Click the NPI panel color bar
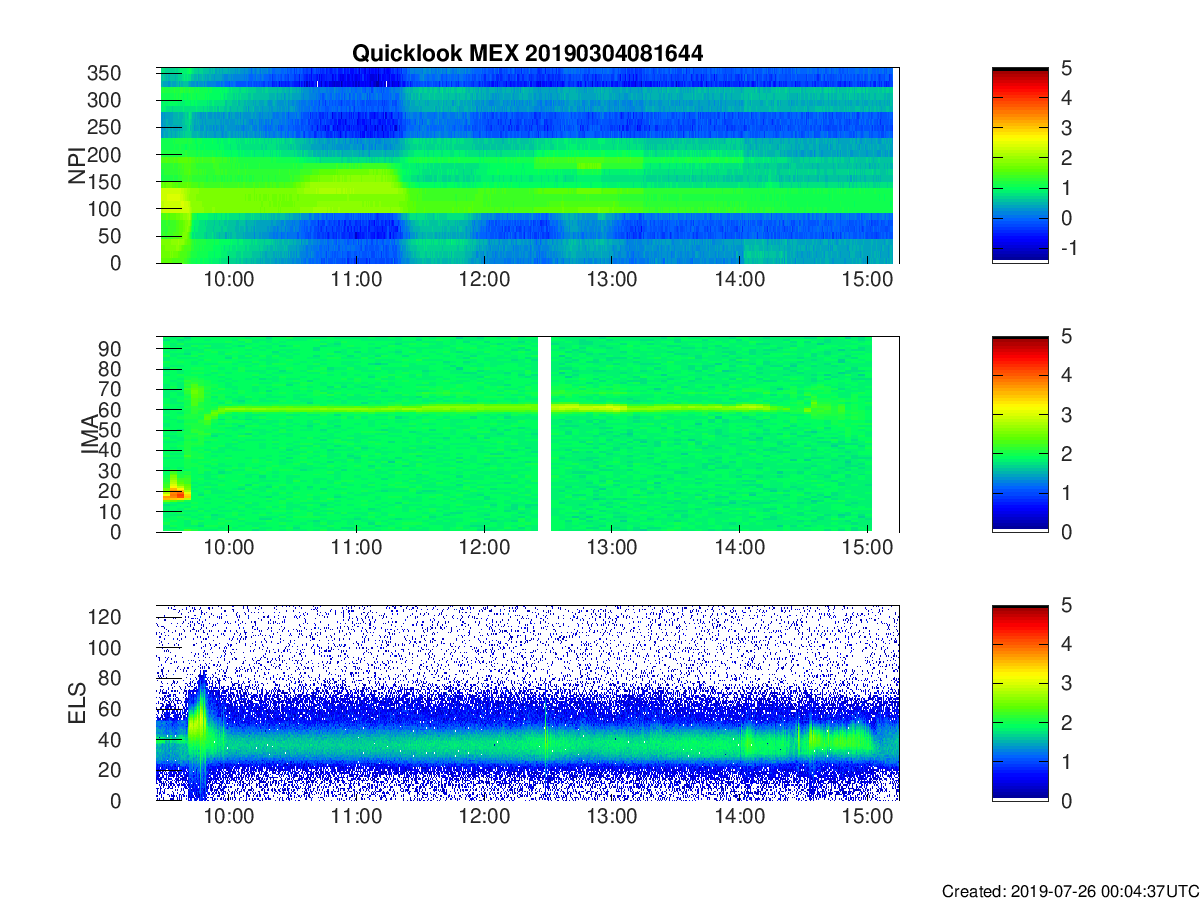1200x900 pixels. tap(1020, 165)
